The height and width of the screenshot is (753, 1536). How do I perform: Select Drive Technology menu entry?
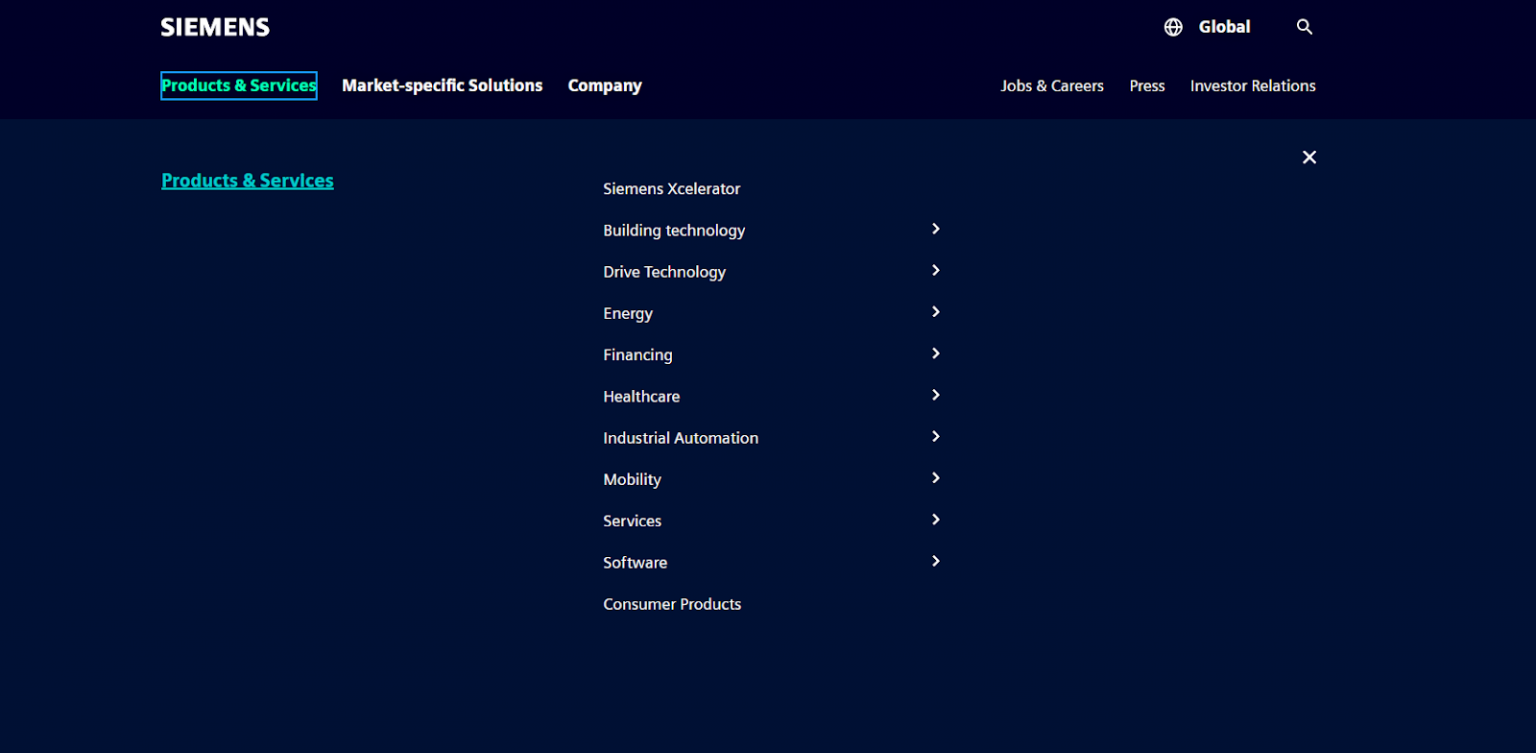pos(664,272)
